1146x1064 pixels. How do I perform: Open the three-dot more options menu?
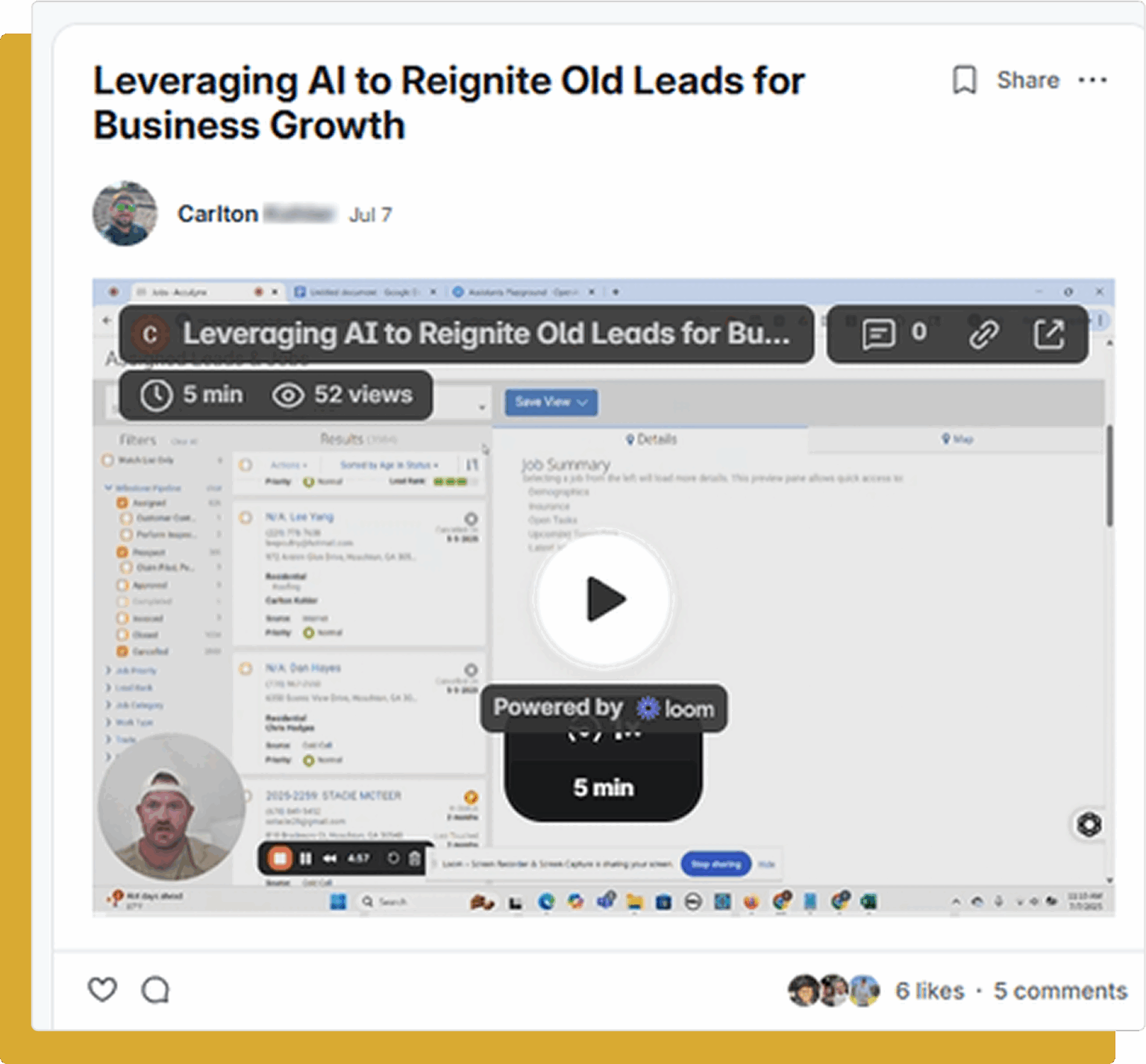click(x=1092, y=80)
